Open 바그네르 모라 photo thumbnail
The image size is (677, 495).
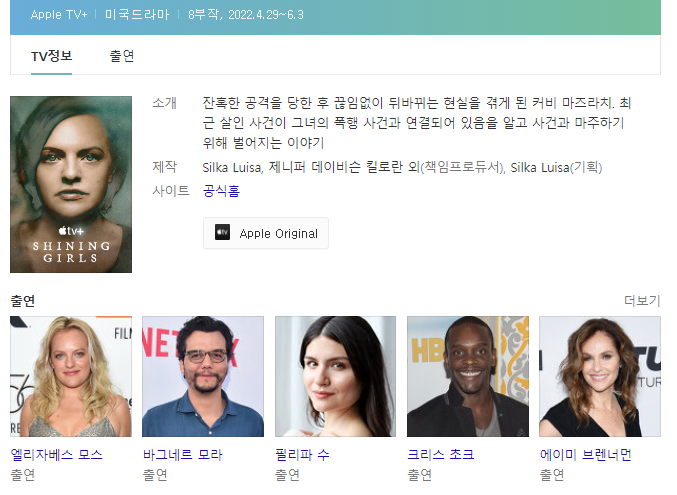coord(203,377)
